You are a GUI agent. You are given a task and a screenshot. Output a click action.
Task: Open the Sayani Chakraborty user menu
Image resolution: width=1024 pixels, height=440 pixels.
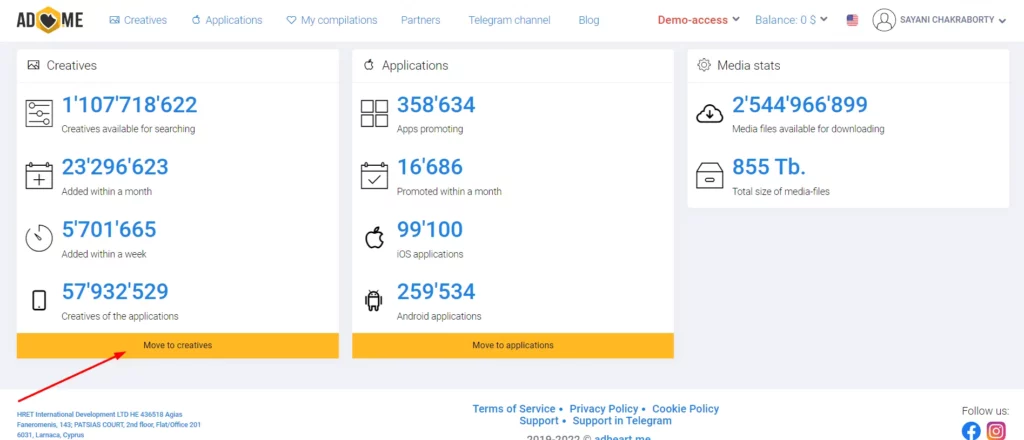pyautogui.click(x=939, y=20)
